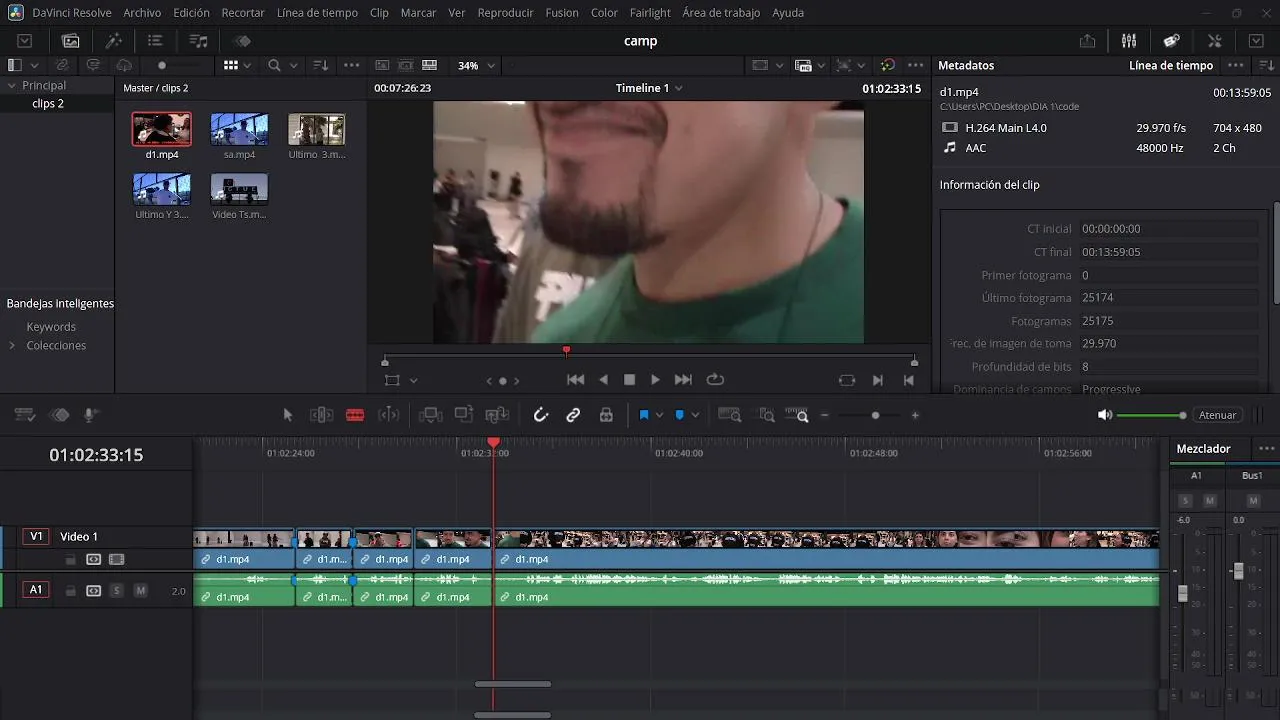Select the Dynamic Trim tool
Image resolution: width=1280 pixels, height=720 pixels.
[x=389, y=415]
